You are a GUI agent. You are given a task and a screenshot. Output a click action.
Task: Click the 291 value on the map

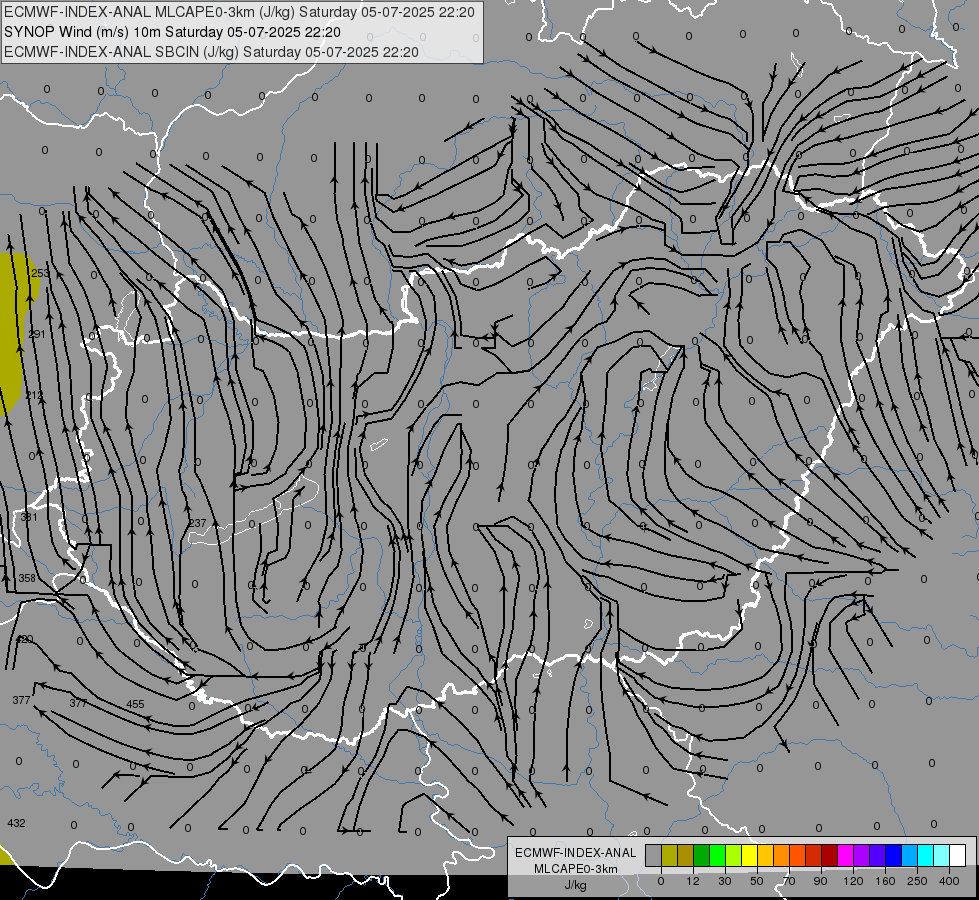point(37,334)
